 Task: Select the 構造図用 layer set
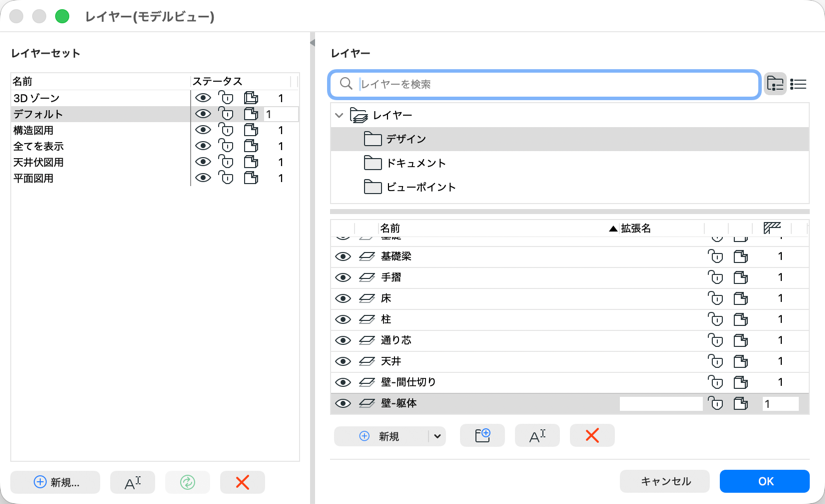33,130
